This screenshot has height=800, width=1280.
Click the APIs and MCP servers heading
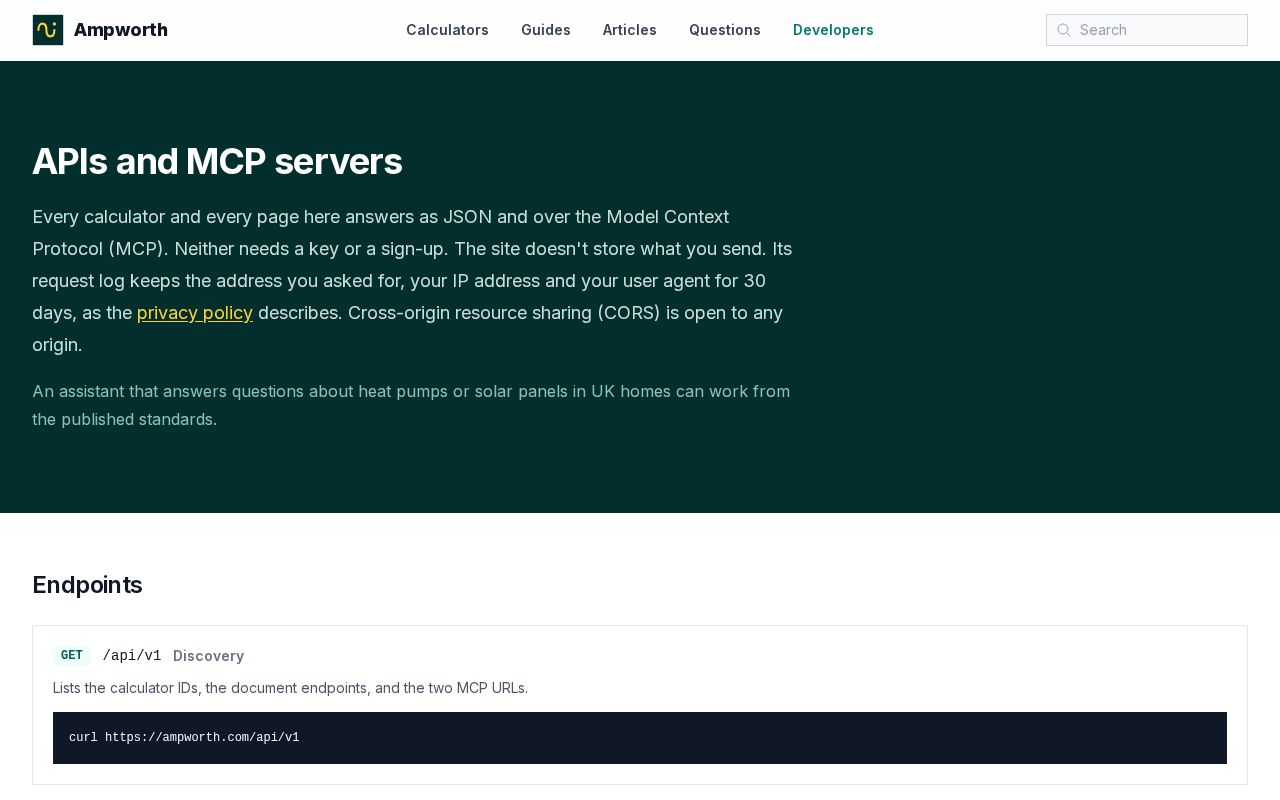click(217, 162)
